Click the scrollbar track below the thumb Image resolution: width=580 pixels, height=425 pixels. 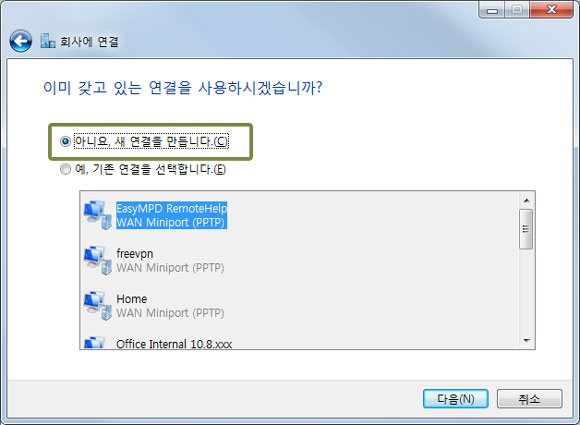click(526, 291)
